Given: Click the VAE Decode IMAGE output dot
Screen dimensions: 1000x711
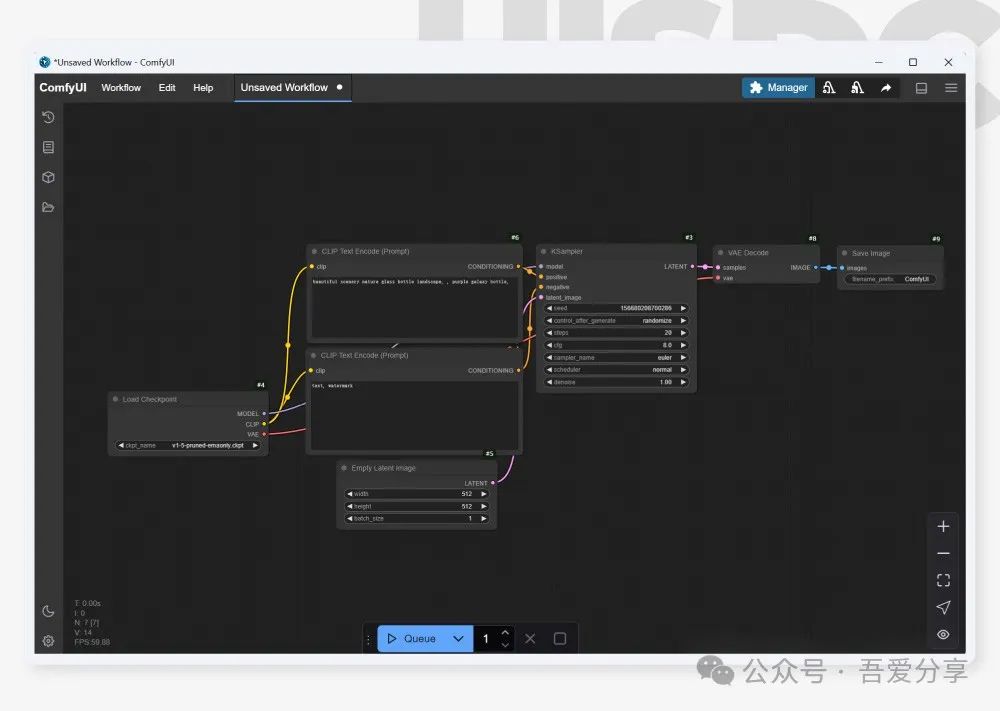Looking at the screenshot, I should point(816,267).
